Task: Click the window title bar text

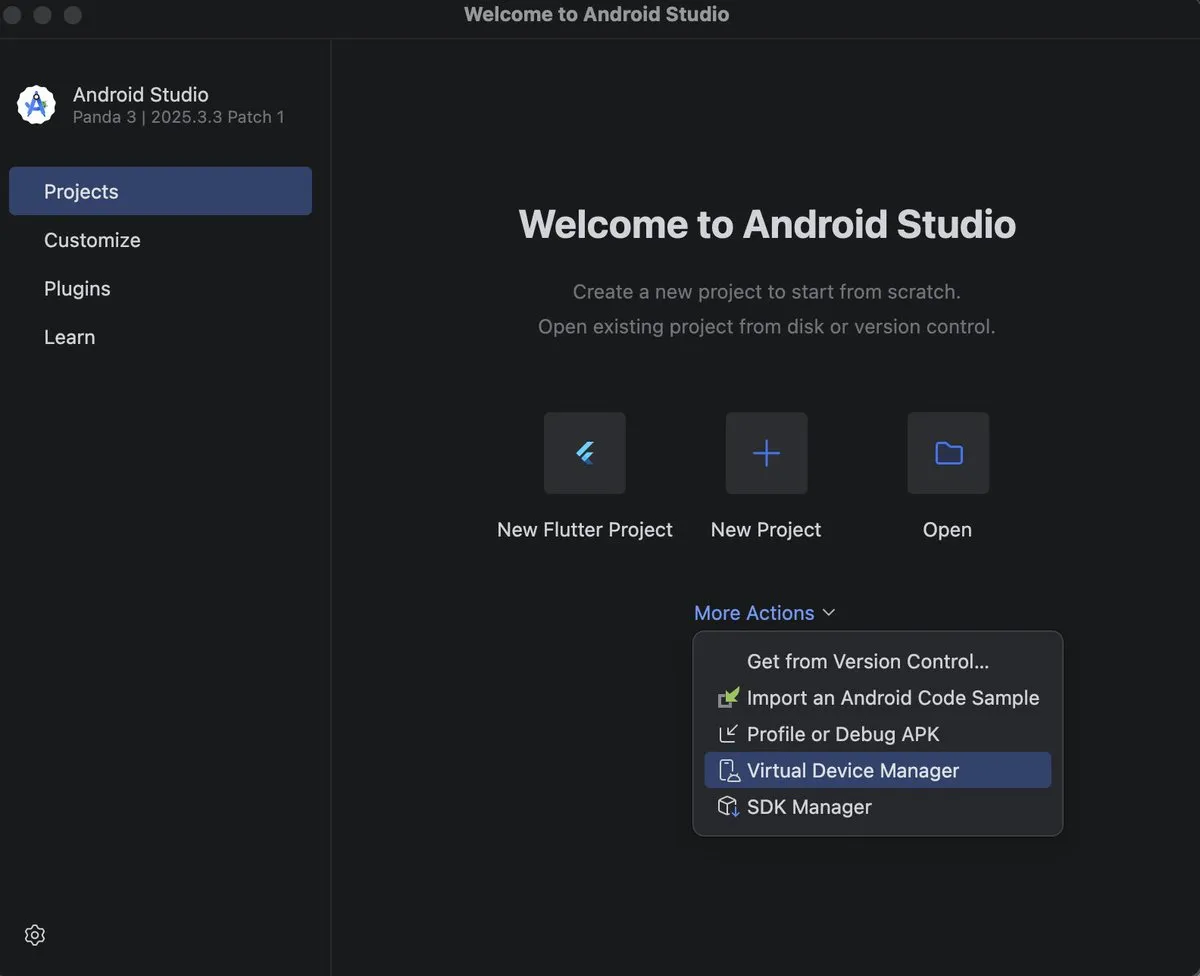Action: point(597,14)
